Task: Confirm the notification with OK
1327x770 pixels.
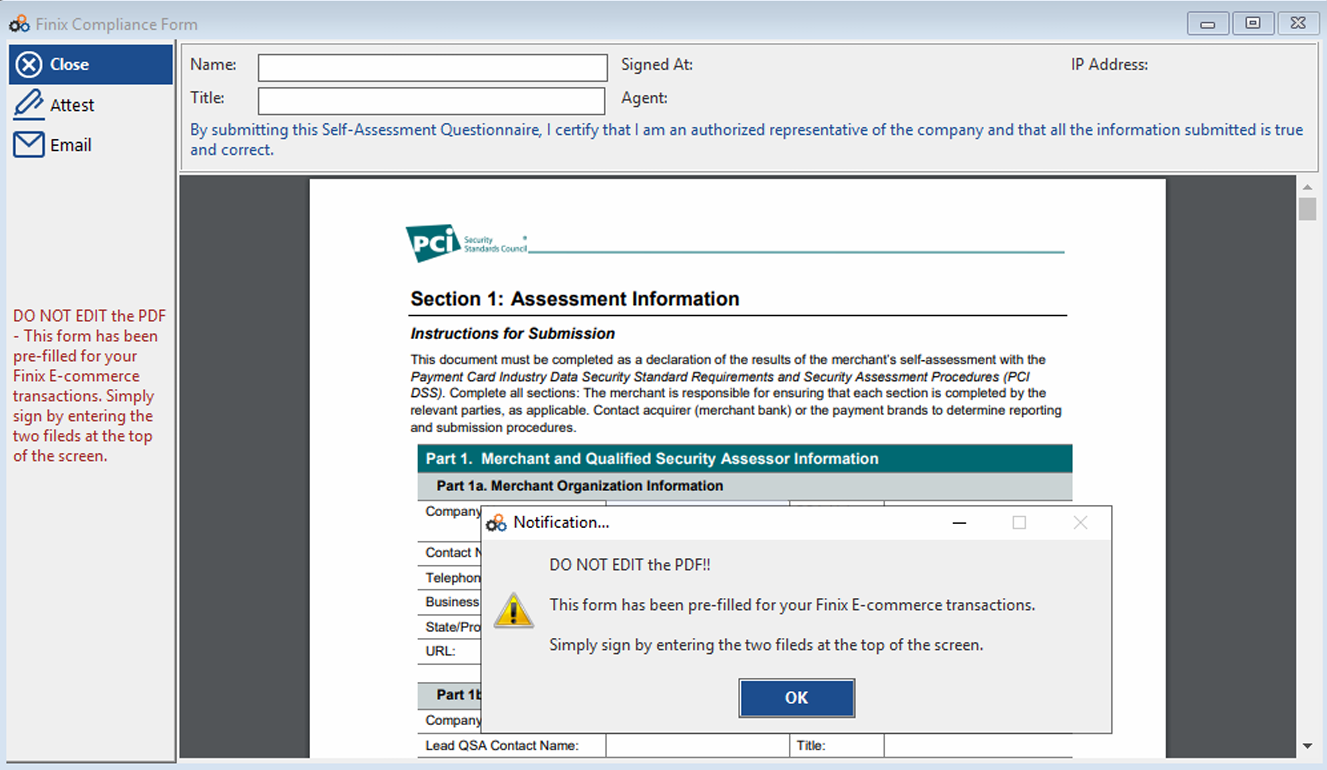Action: click(x=797, y=698)
